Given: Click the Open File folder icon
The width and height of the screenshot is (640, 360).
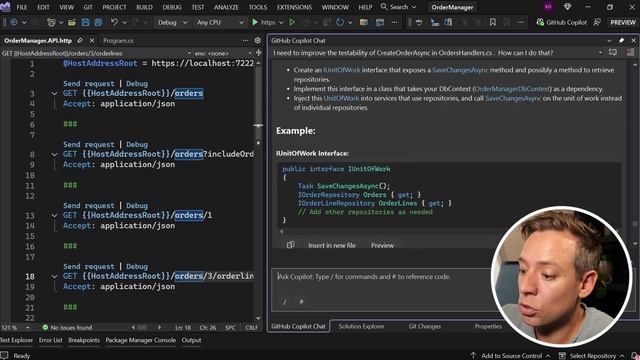Looking at the screenshot, I should coord(72,22).
